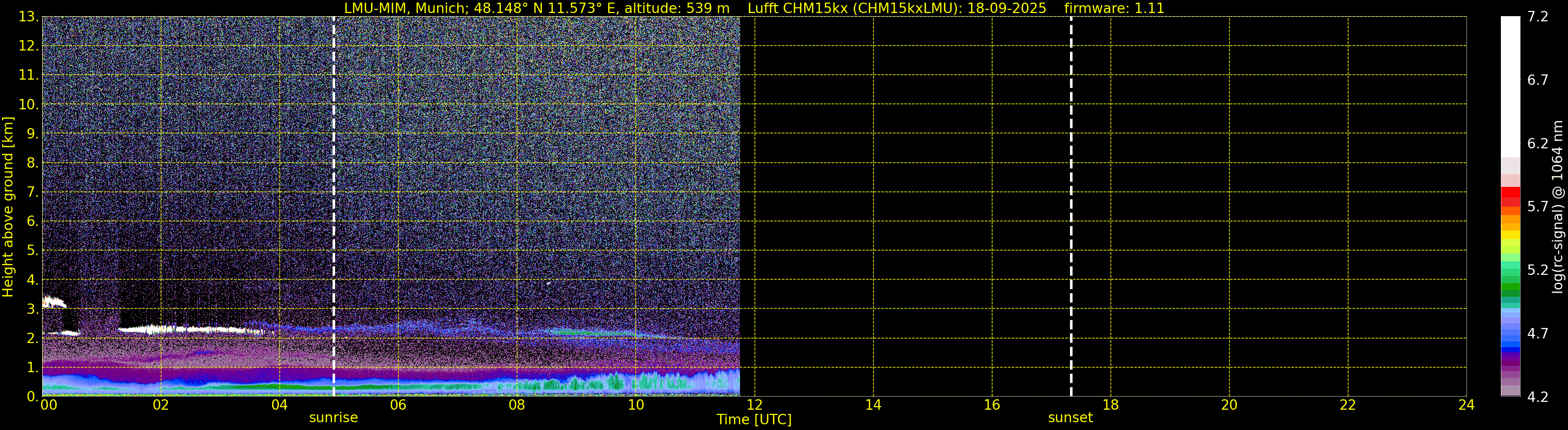Click the time axis tick '00'
The image size is (1568, 430).
(49, 405)
